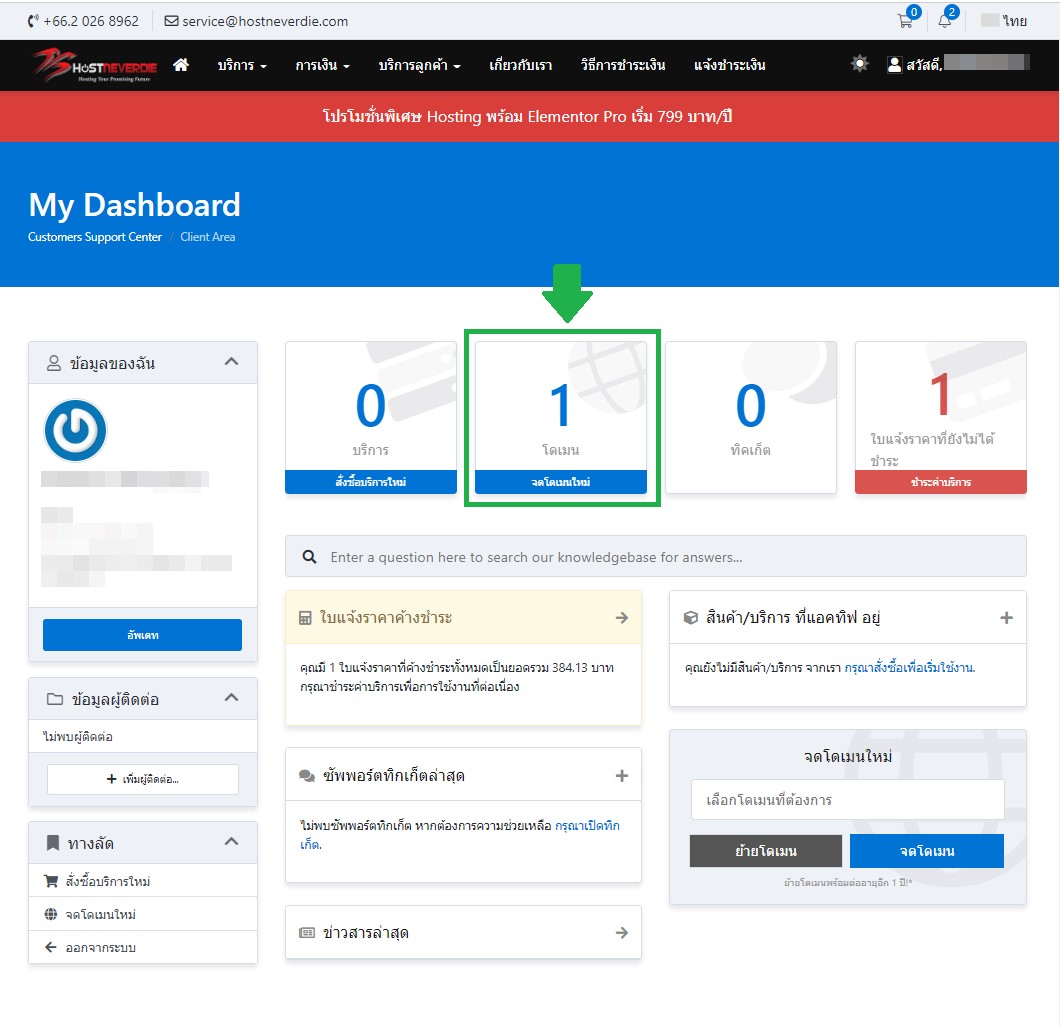This screenshot has width=1060, height=1028.
Task: Go to แจ้งชำระเงิน menu item
Action: pos(729,65)
